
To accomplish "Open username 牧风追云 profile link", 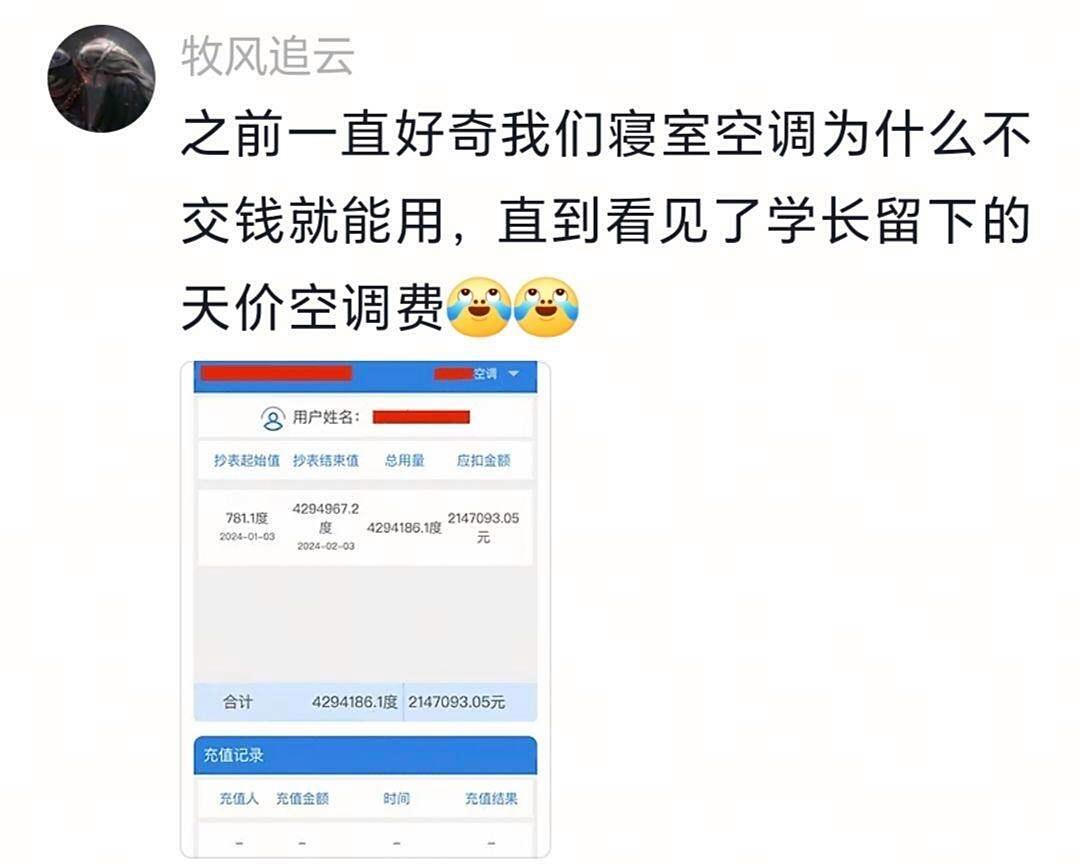I will pos(268,56).
